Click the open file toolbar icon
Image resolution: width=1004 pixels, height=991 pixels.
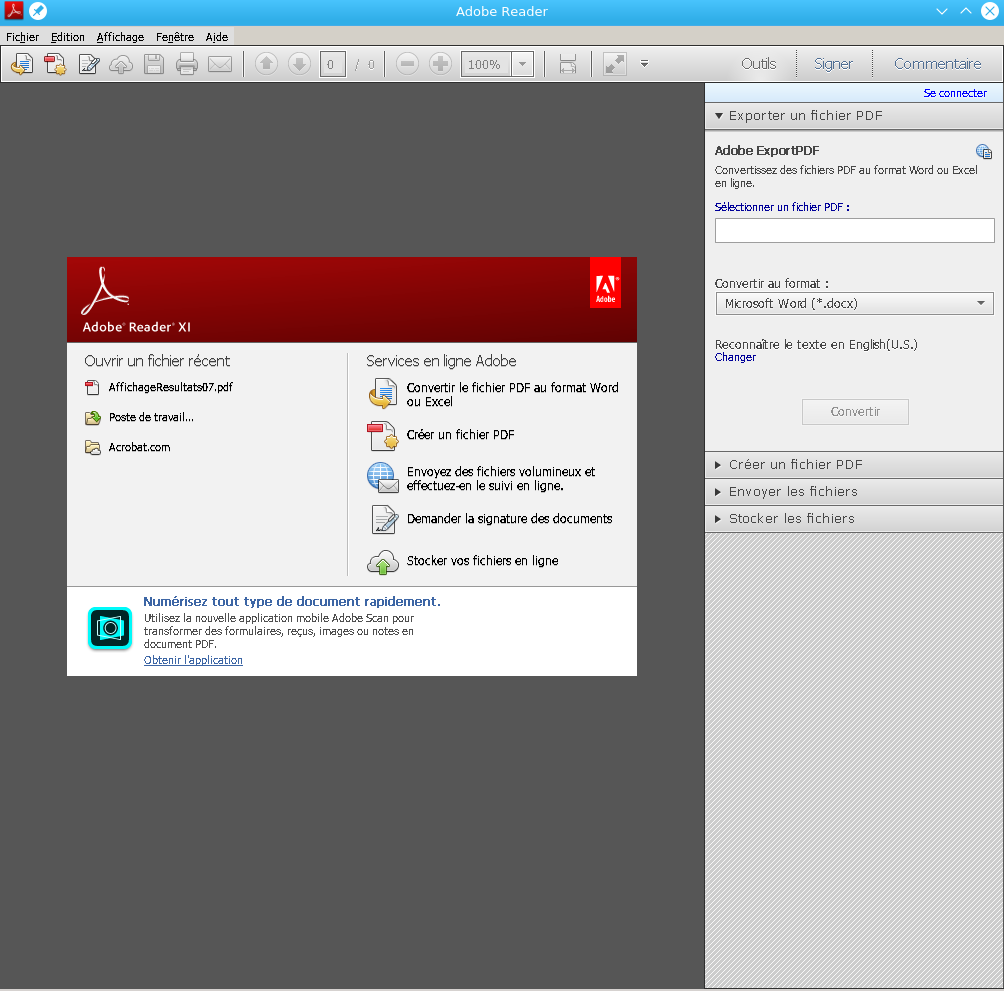[x=22, y=64]
